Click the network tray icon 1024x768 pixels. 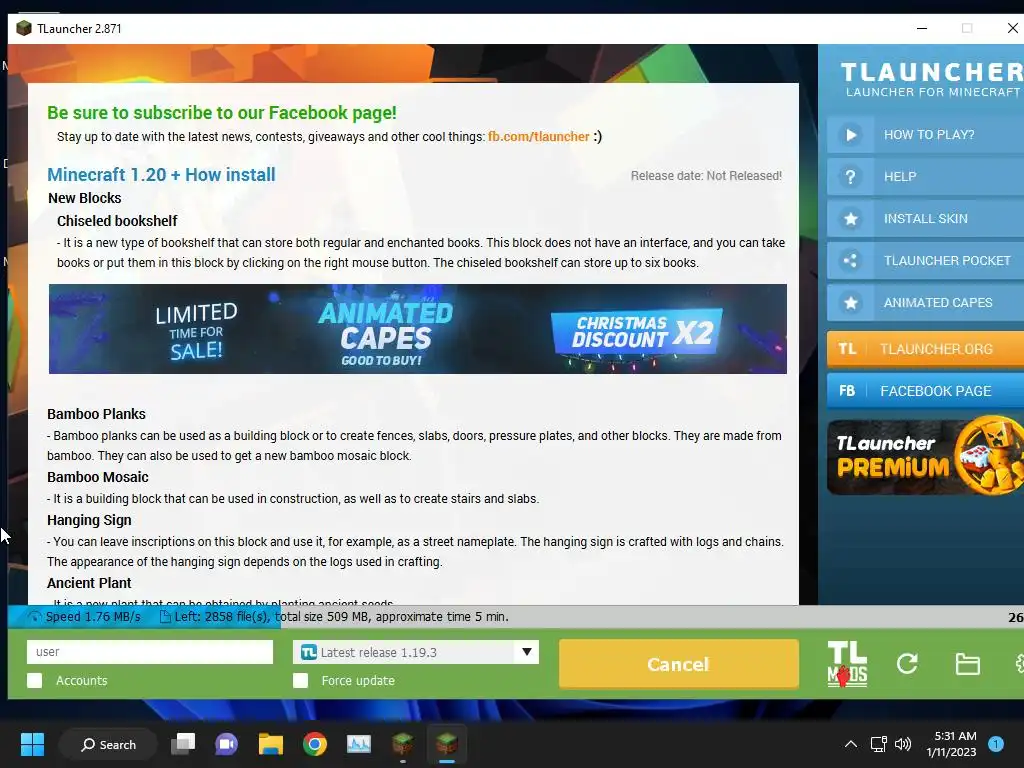(x=878, y=744)
